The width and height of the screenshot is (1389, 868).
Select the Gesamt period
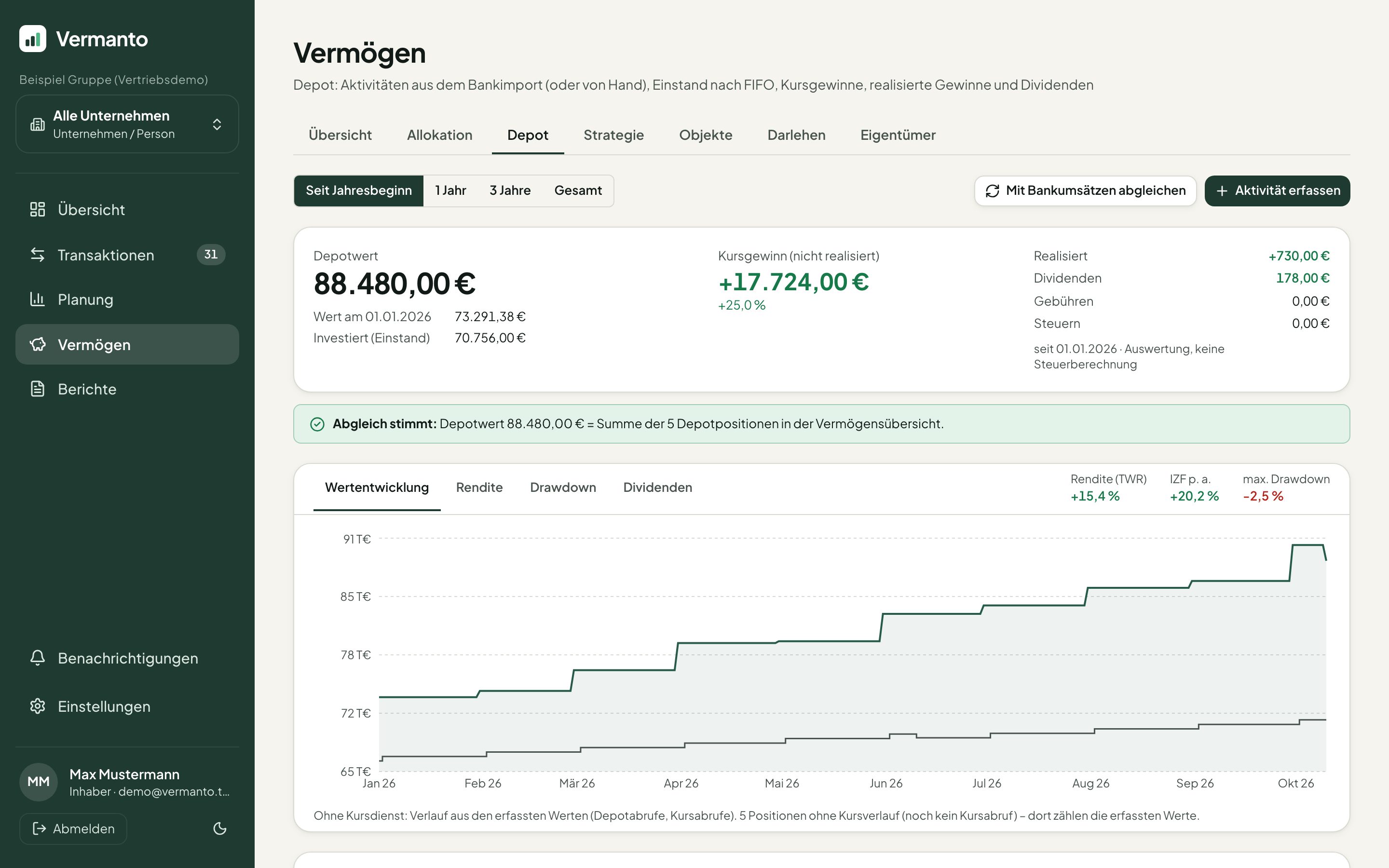(x=578, y=190)
